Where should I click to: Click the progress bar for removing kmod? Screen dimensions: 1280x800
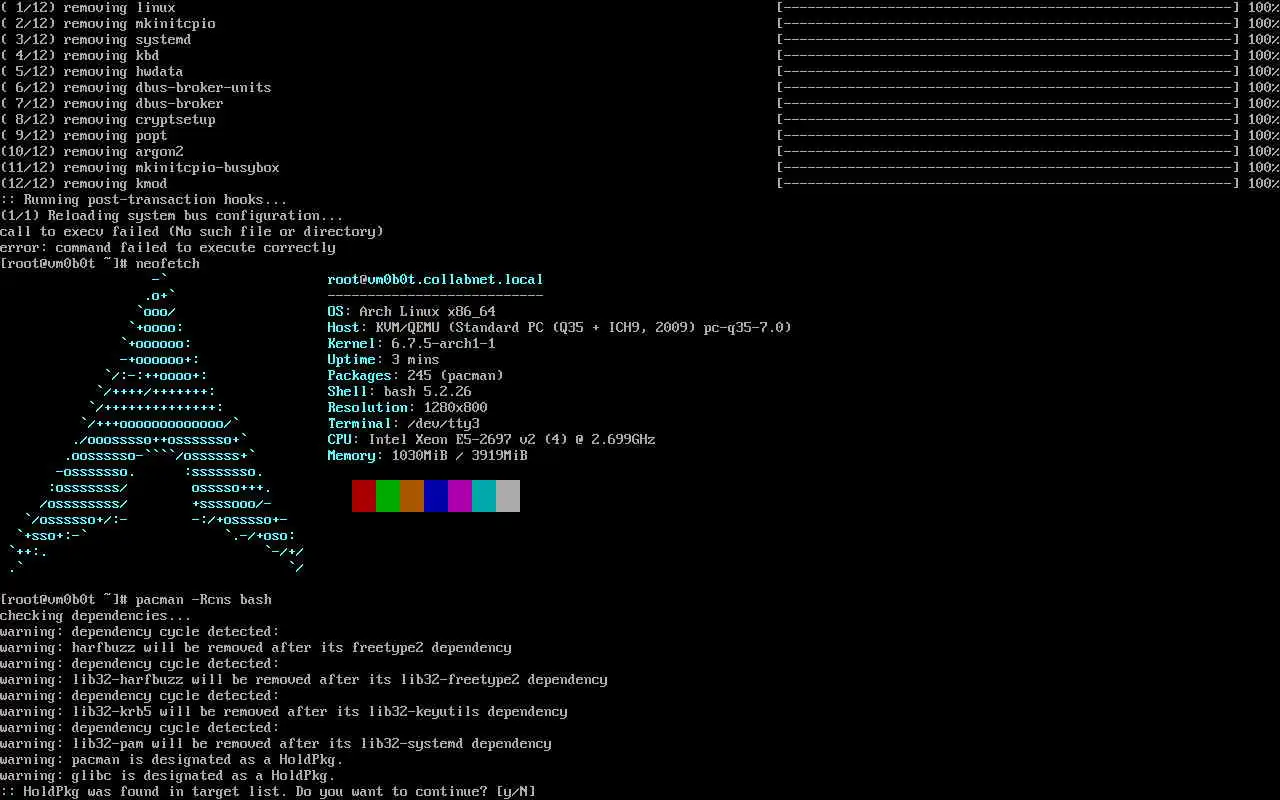[1008, 184]
